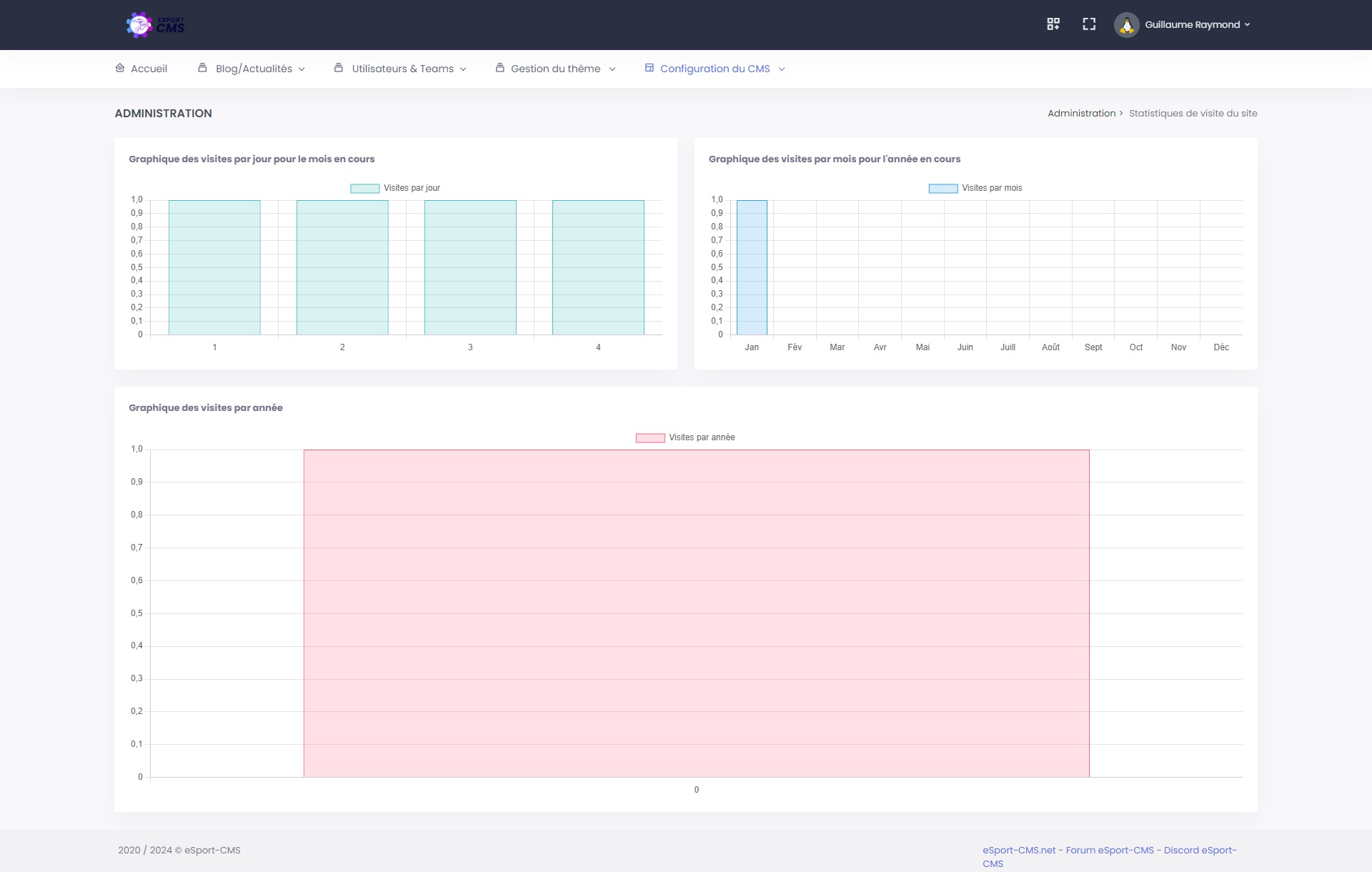Toggle the Visites par mois legend swatch
The height and width of the screenshot is (872, 1372).
(x=943, y=189)
